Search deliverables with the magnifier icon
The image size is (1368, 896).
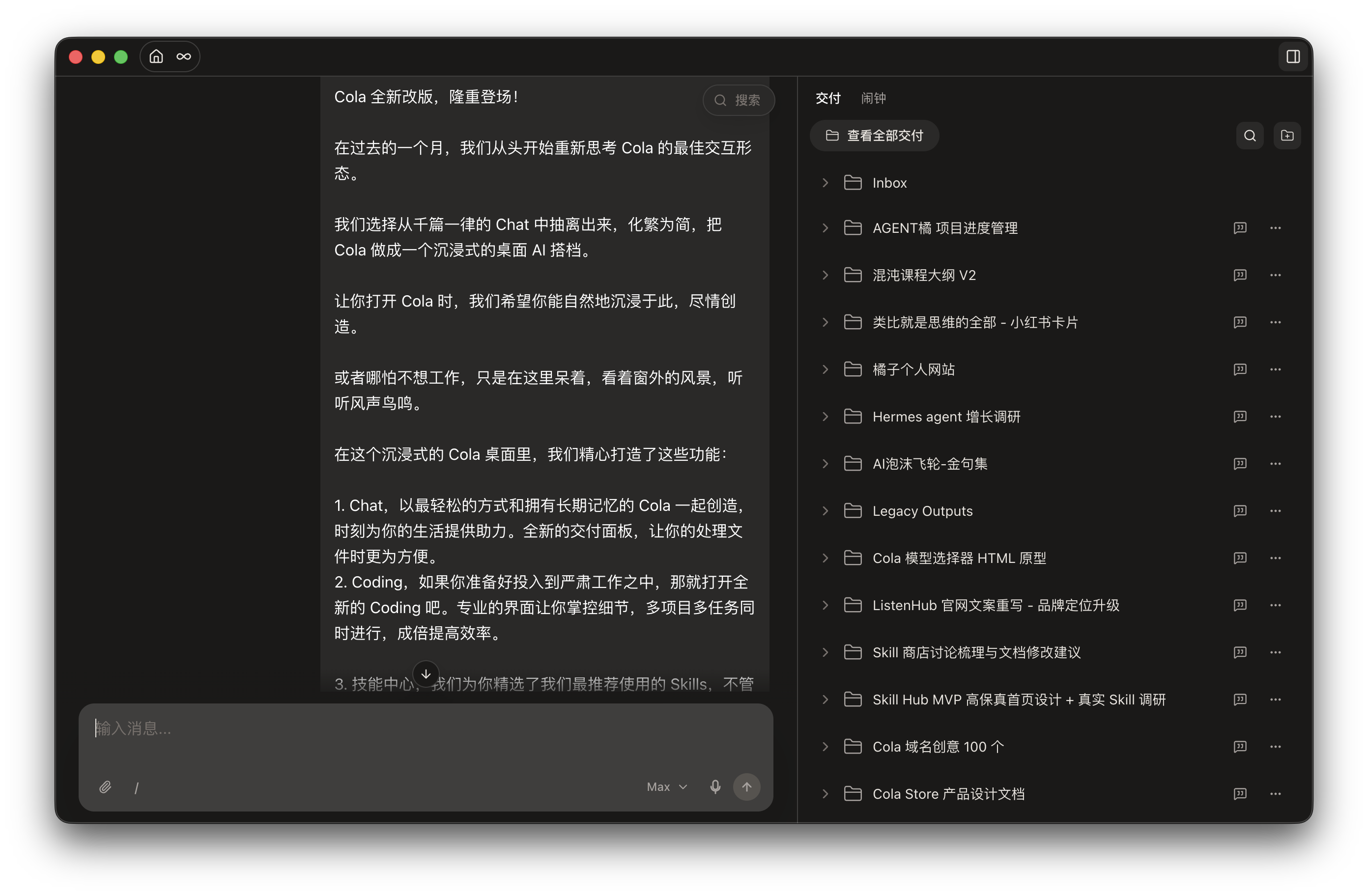(1250, 136)
